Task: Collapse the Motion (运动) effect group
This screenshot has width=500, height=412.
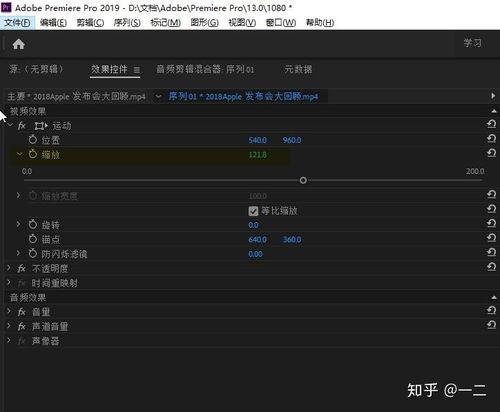Action: pos(10,125)
